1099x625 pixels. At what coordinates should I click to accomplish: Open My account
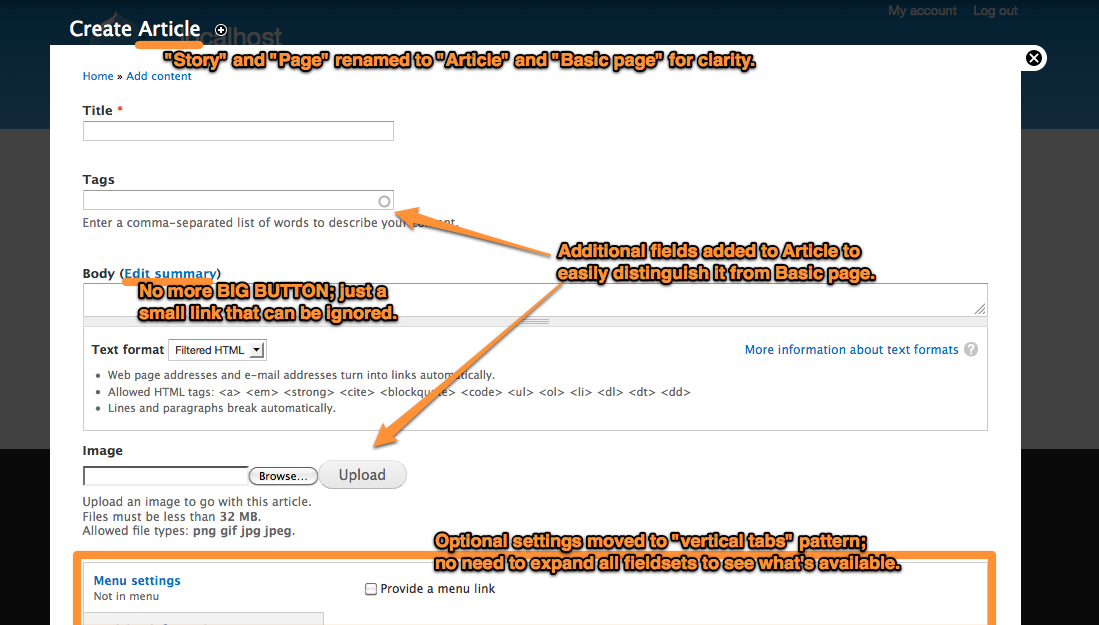click(x=921, y=10)
